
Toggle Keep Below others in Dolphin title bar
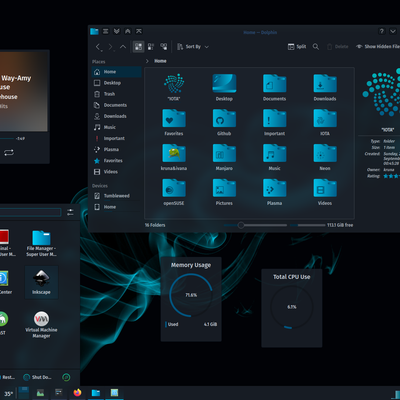[117, 31]
